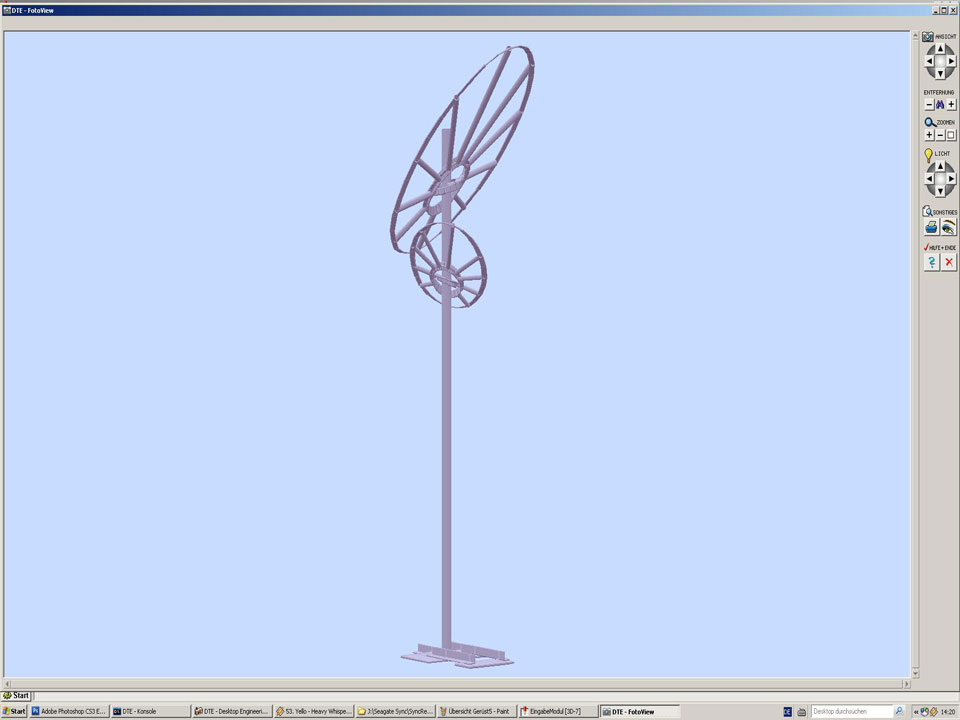The width and height of the screenshot is (960, 720).
Task: Move the light right with Licht arrow
Action: [952, 180]
